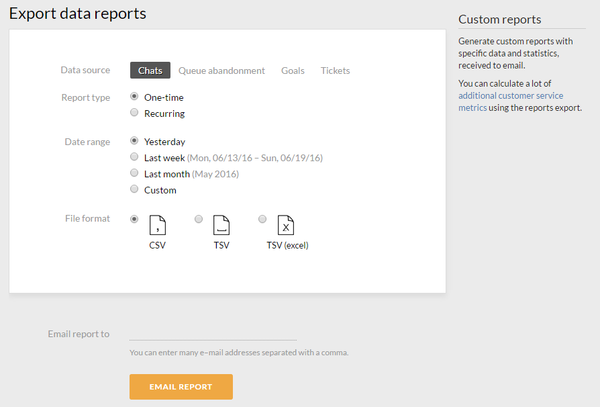
Task: Choose Last month (May 2016) range
Action: [135, 174]
